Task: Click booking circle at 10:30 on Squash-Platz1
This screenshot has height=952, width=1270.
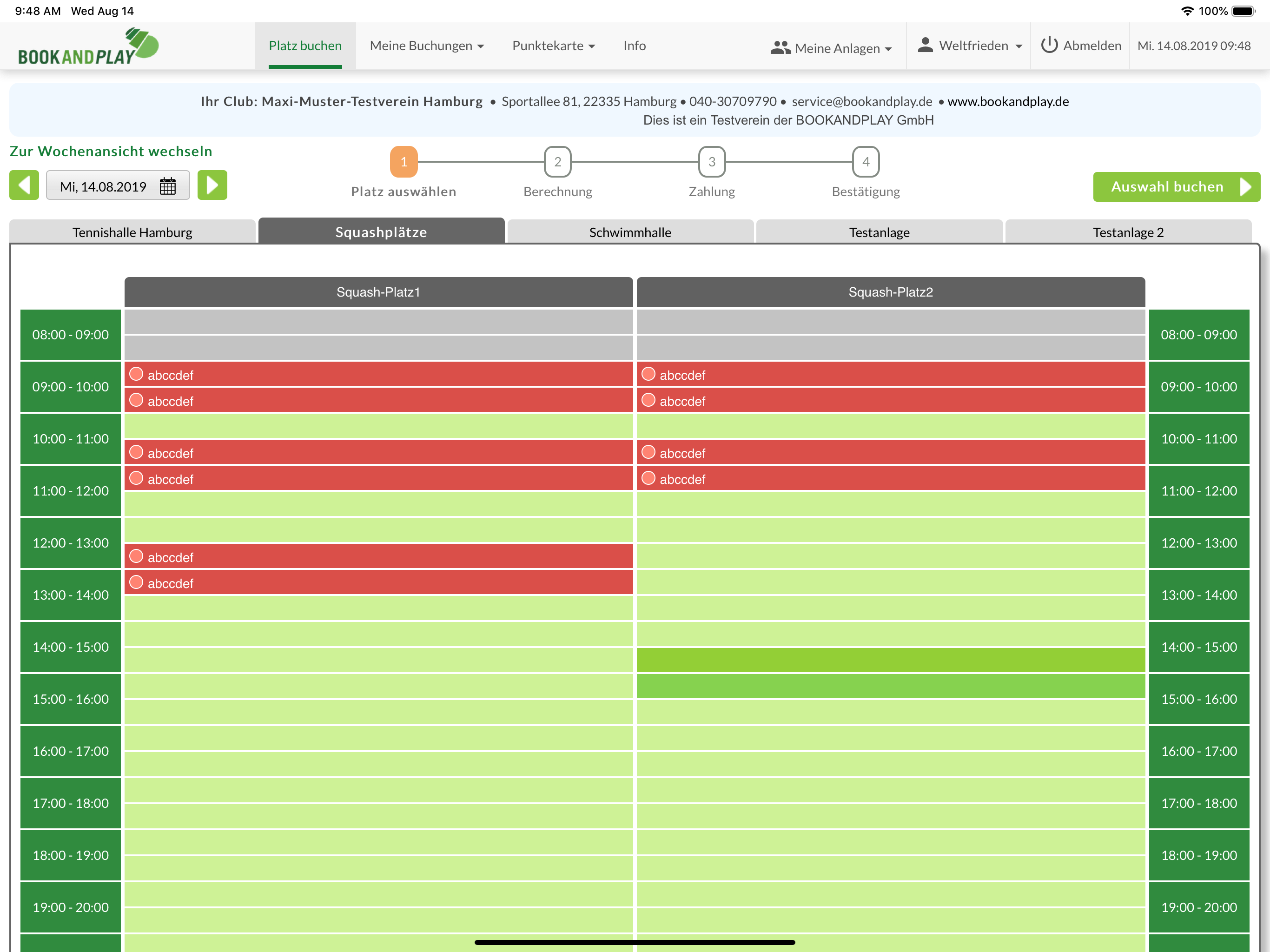Action: point(136,452)
